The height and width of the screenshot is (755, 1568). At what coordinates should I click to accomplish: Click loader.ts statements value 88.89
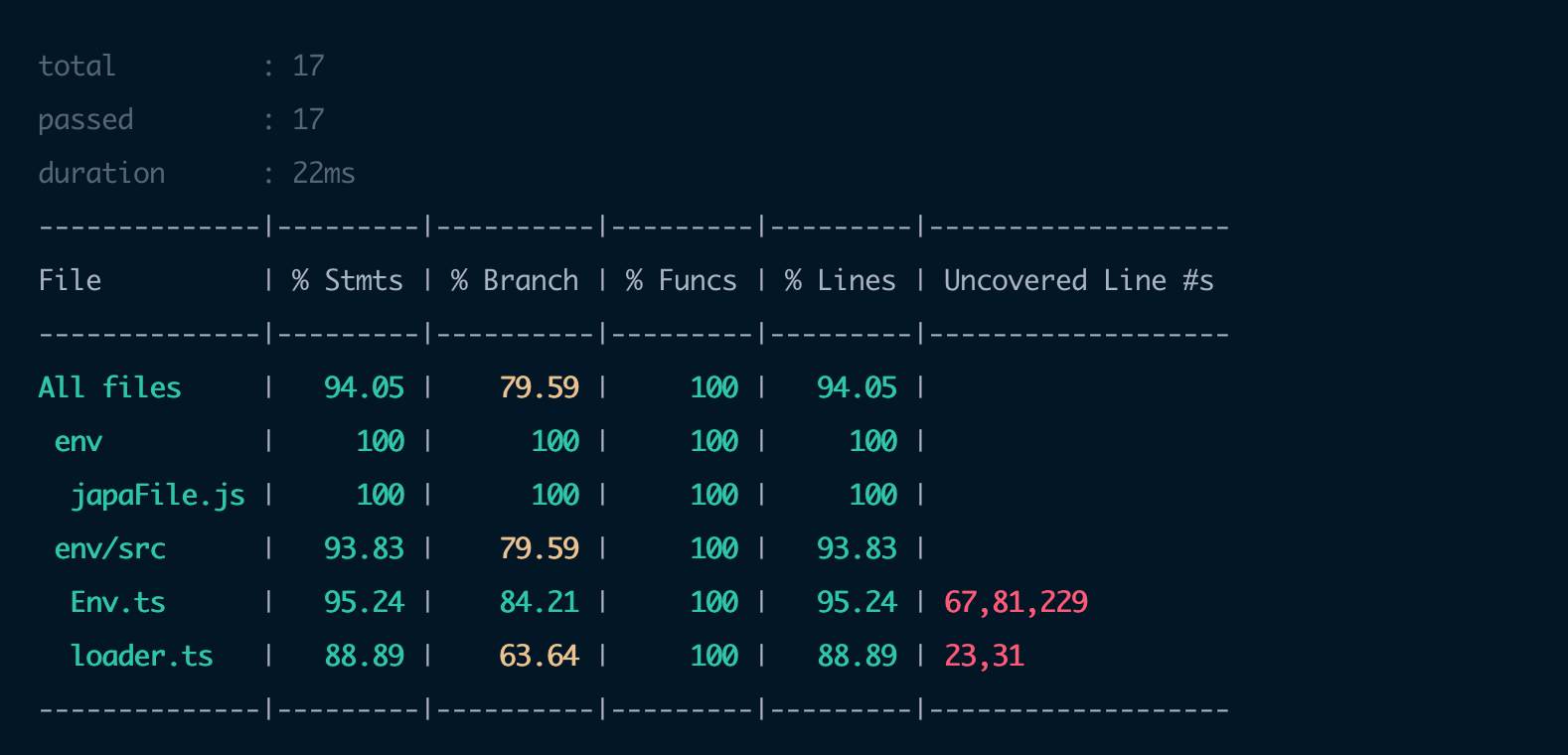point(364,656)
